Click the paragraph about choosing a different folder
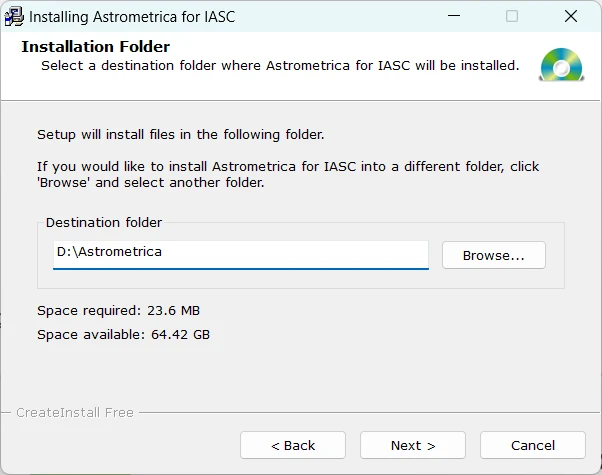Image resolution: width=602 pixels, height=475 pixels. click(288, 175)
